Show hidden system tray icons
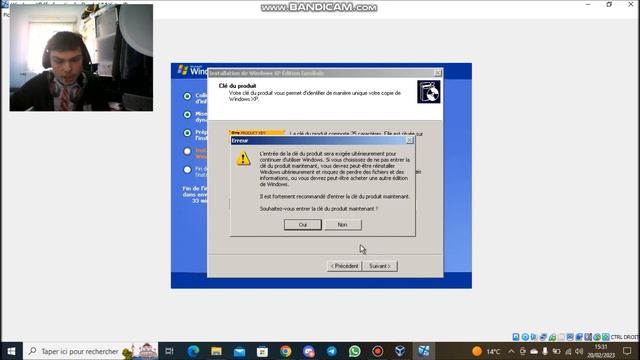 point(512,351)
